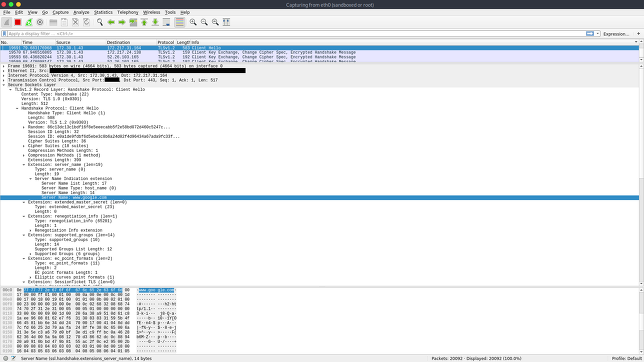Select Content Type: Handshake (22) row
Screen dimensions: 644x362
pos(319,94)
